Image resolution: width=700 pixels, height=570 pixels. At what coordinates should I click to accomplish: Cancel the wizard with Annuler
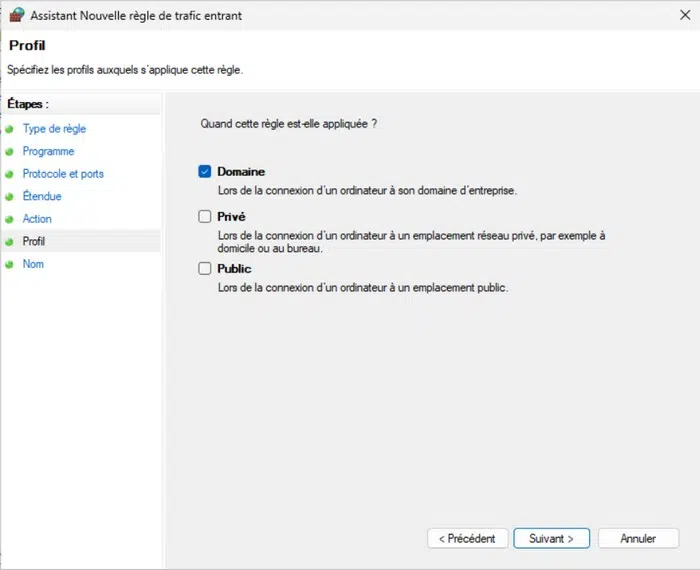(x=638, y=539)
